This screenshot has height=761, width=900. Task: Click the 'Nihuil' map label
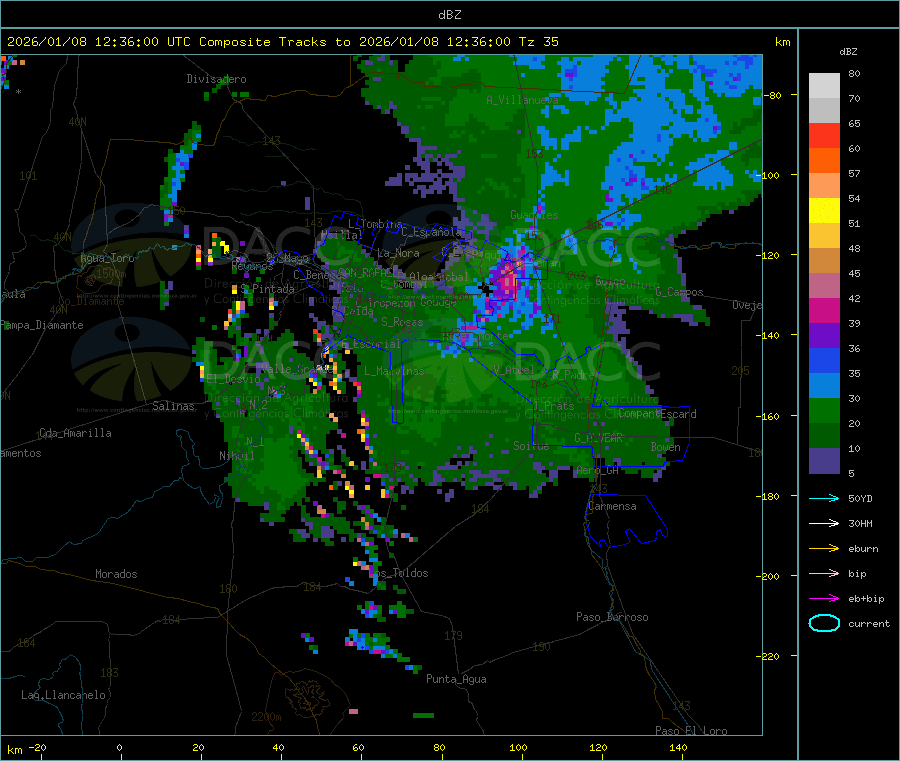237,456
